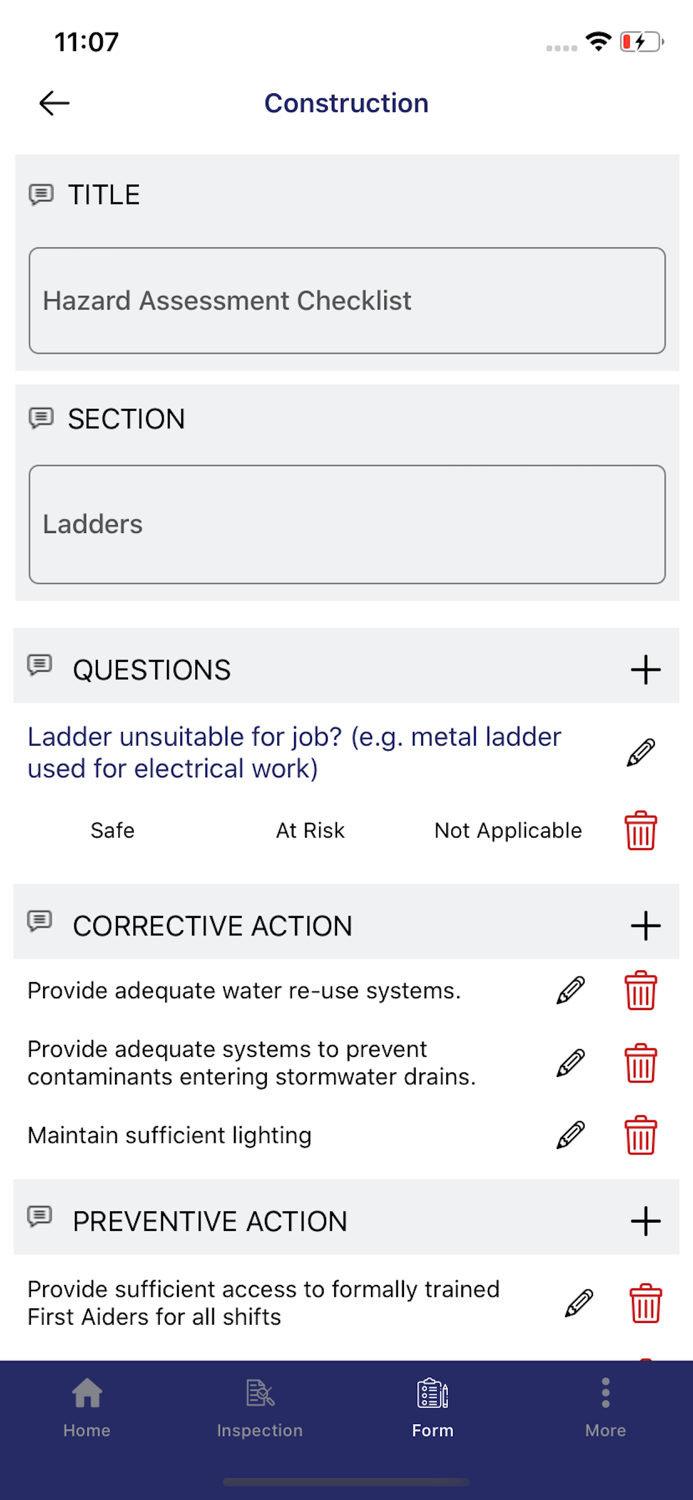Screen dimensions: 693x1500
Task: Delete the ladder suitability question
Action: click(x=641, y=830)
